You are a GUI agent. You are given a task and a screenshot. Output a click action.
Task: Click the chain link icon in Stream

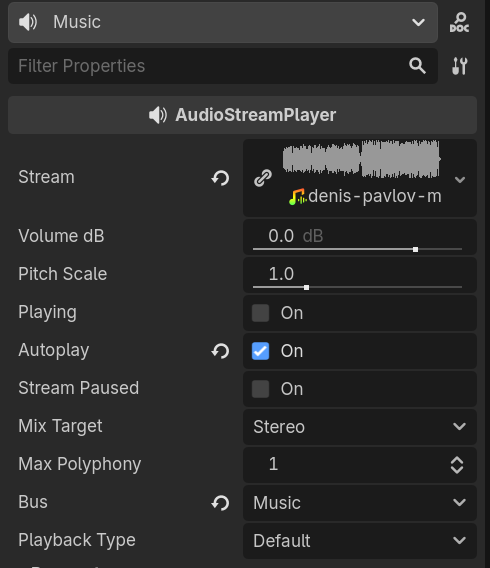(x=263, y=178)
